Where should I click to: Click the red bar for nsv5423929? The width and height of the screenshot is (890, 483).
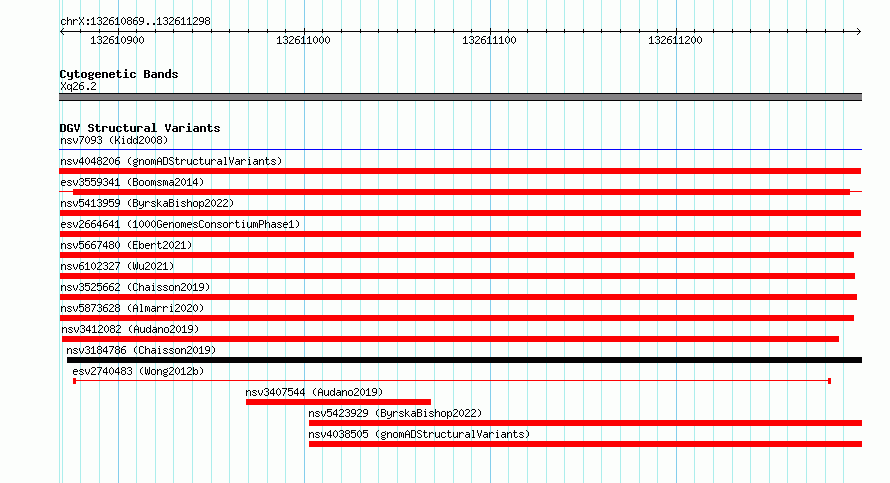(585, 423)
